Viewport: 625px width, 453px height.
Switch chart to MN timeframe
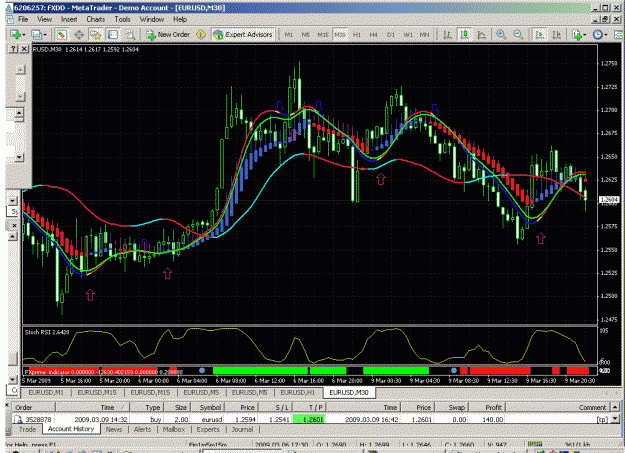[x=425, y=35]
